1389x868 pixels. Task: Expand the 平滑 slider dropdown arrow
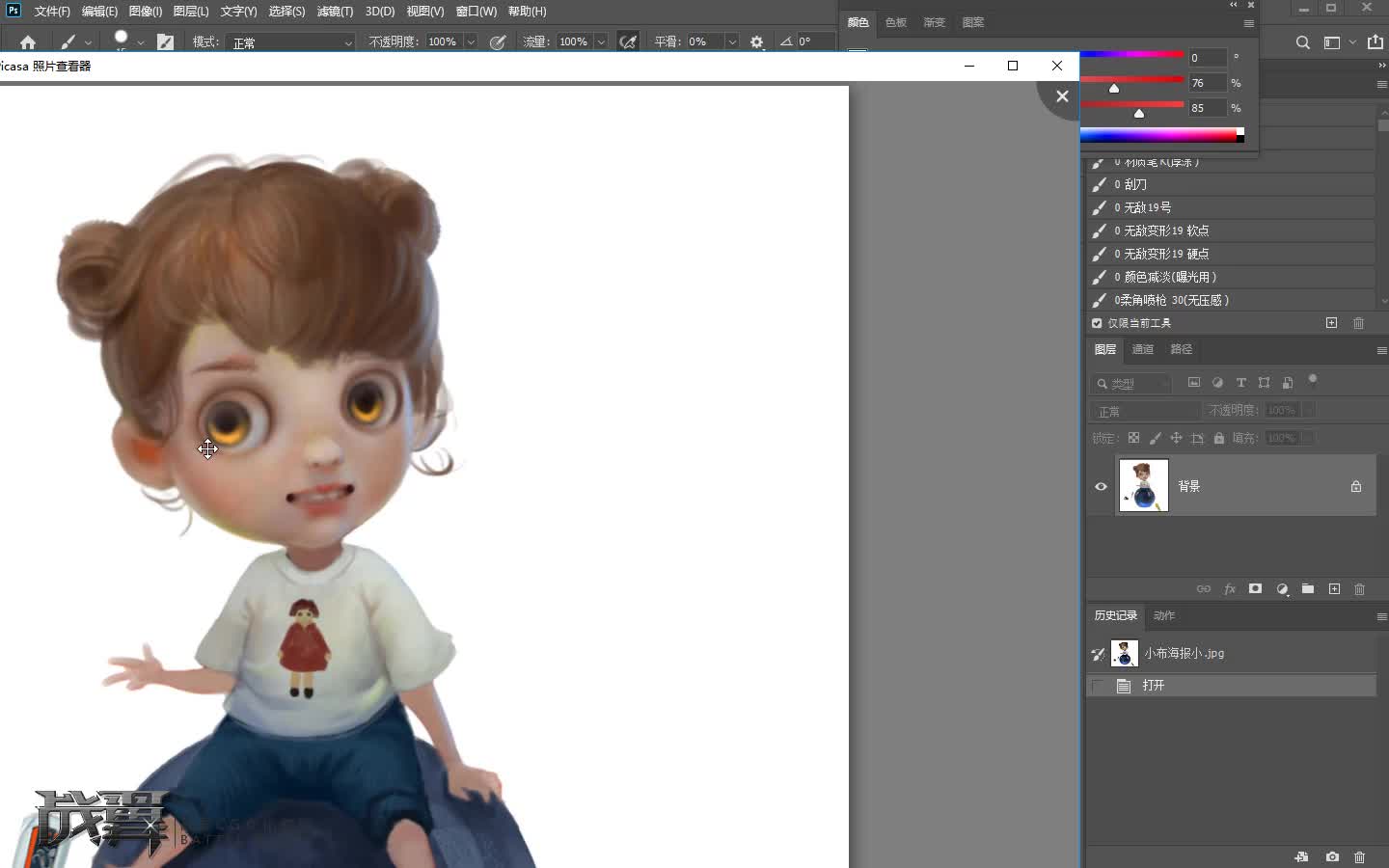[x=732, y=42]
